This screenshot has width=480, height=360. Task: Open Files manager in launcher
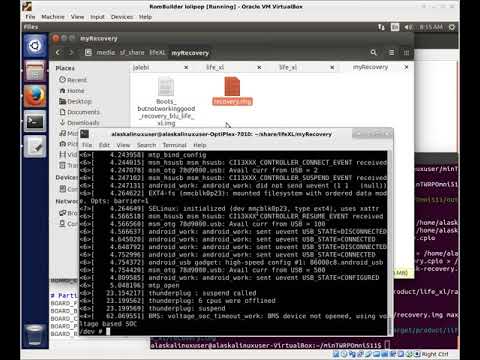click(x=35, y=71)
